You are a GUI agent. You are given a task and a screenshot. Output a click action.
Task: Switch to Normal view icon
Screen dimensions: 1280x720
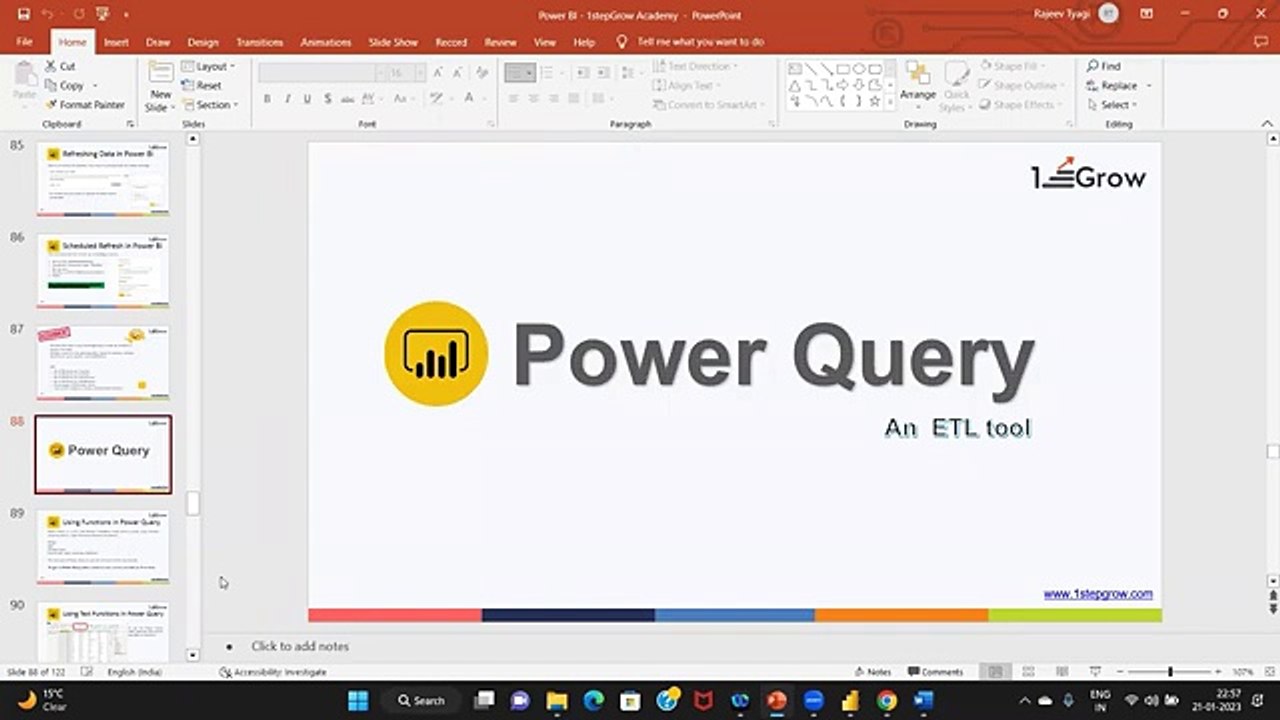(995, 672)
